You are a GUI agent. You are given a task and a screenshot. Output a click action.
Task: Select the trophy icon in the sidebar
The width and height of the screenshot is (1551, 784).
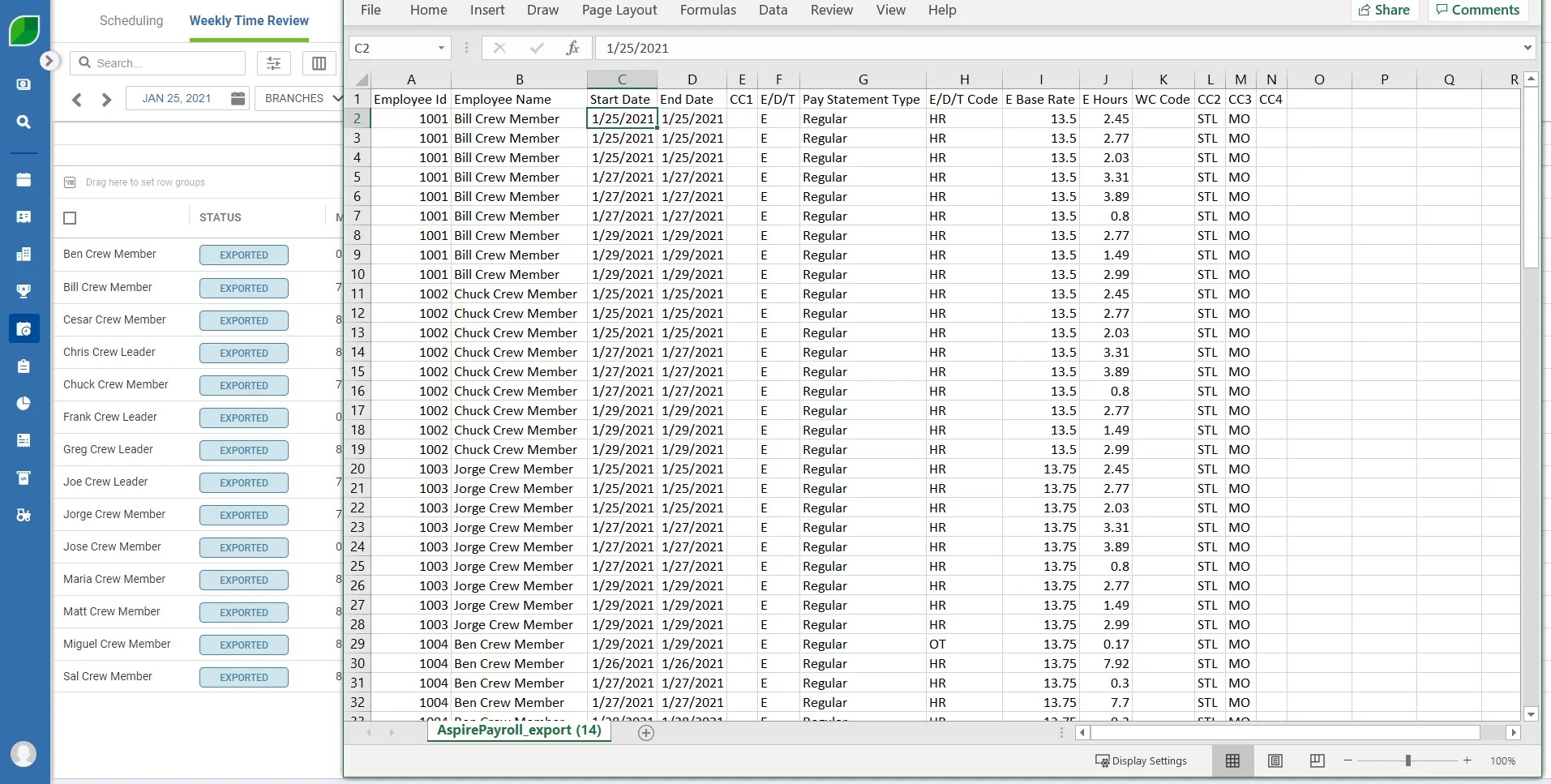click(x=24, y=291)
